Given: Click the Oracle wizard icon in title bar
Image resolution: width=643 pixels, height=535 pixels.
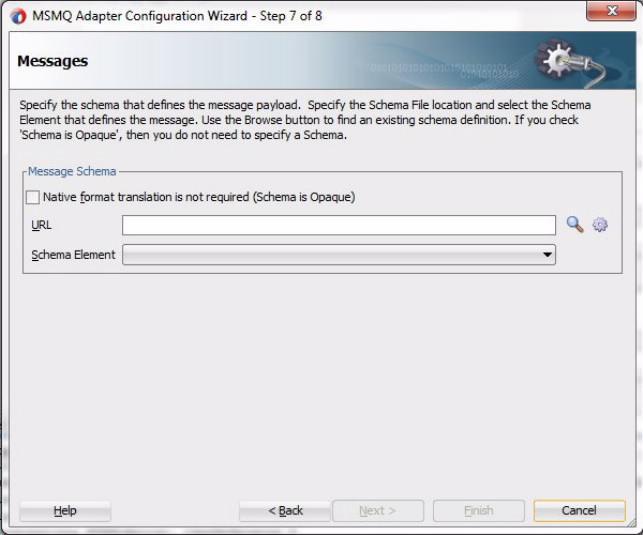Looking at the screenshot, I should (x=18, y=16).
